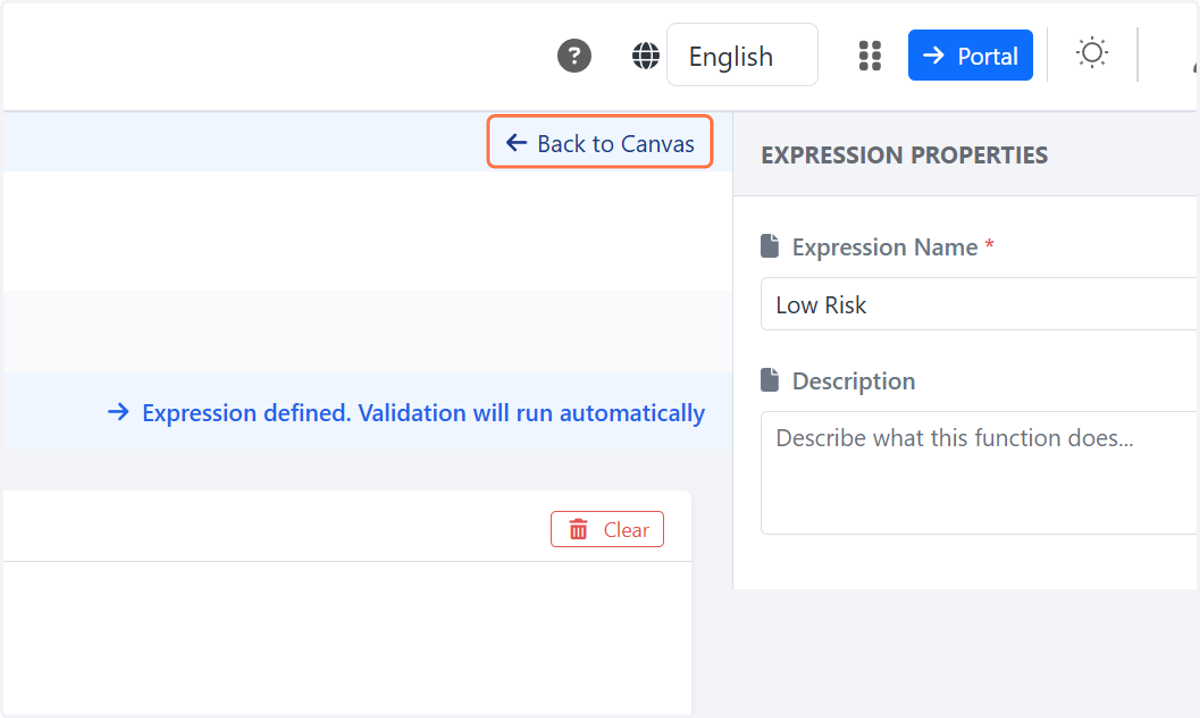Open the English language dropdown
1200x718 pixels.
(x=742, y=56)
